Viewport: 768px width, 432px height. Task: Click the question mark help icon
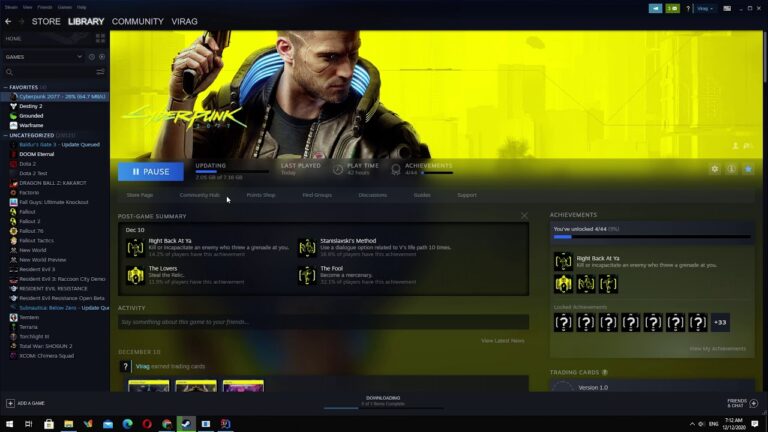point(688,8)
